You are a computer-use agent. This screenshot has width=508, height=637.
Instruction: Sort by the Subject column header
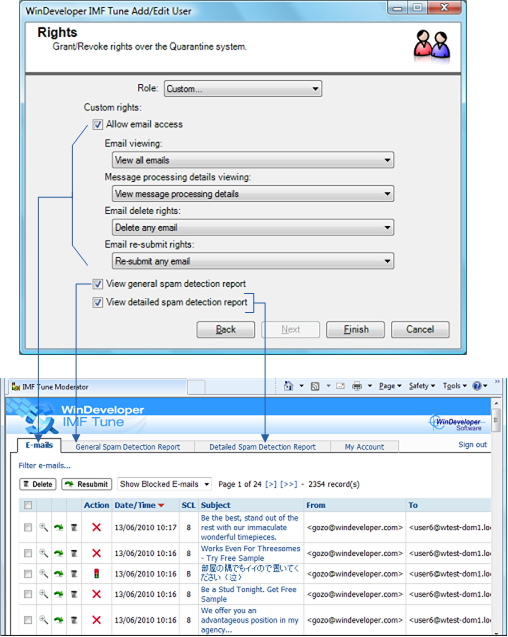[x=215, y=505]
